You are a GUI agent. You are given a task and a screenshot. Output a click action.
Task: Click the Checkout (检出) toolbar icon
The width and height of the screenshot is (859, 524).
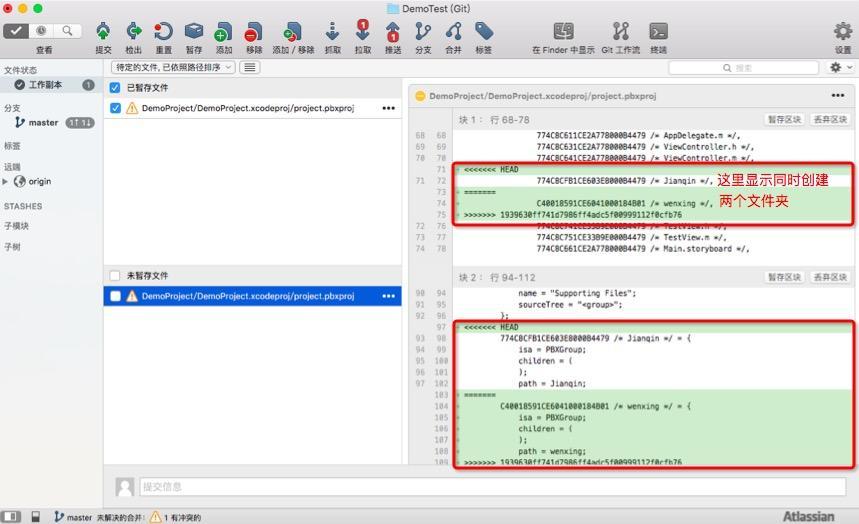click(133, 32)
